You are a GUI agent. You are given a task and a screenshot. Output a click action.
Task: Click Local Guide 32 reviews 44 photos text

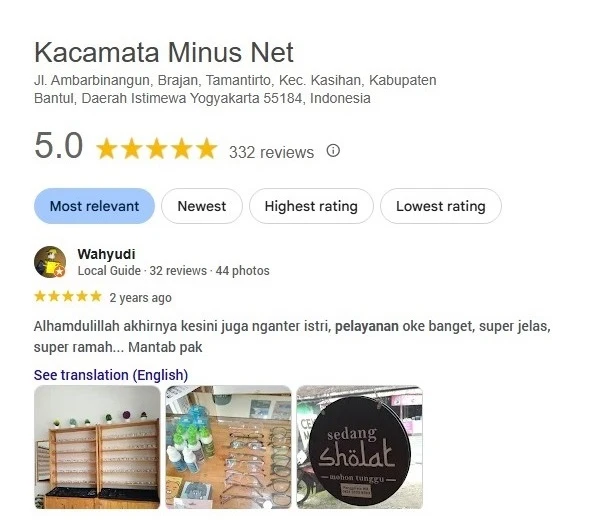tap(173, 270)
